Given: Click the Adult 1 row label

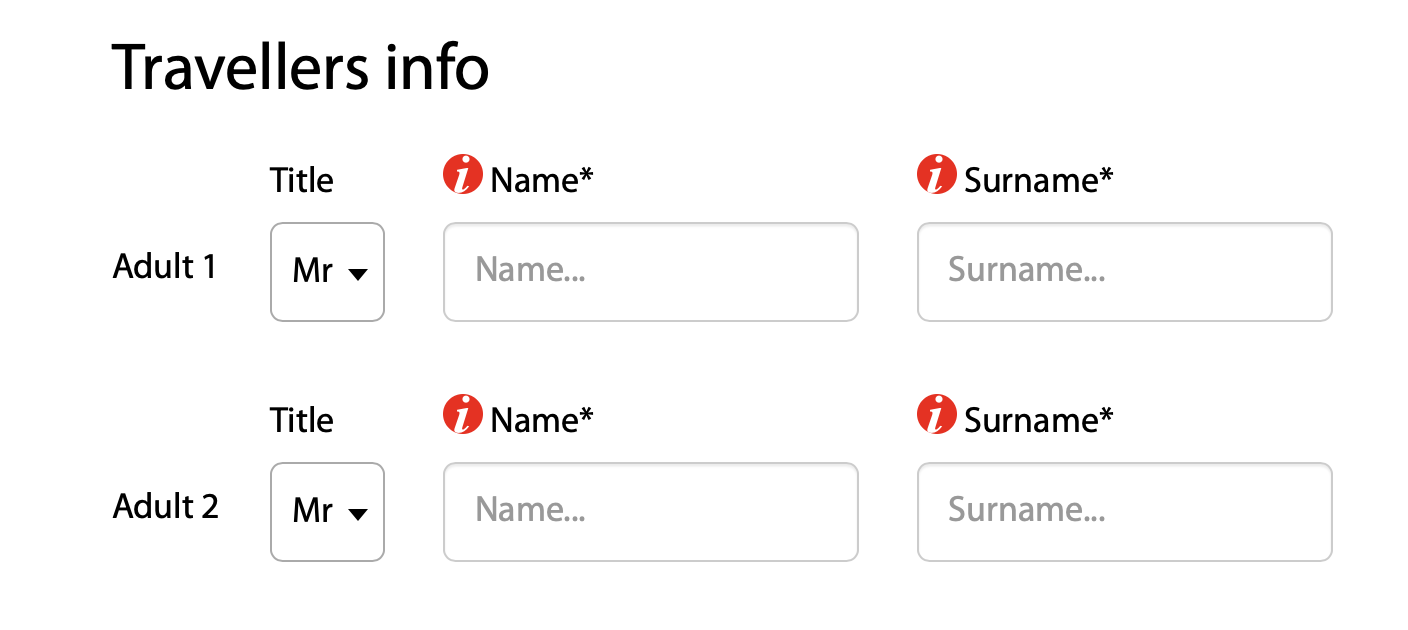Looking at the screenshot, I should 165,267.
